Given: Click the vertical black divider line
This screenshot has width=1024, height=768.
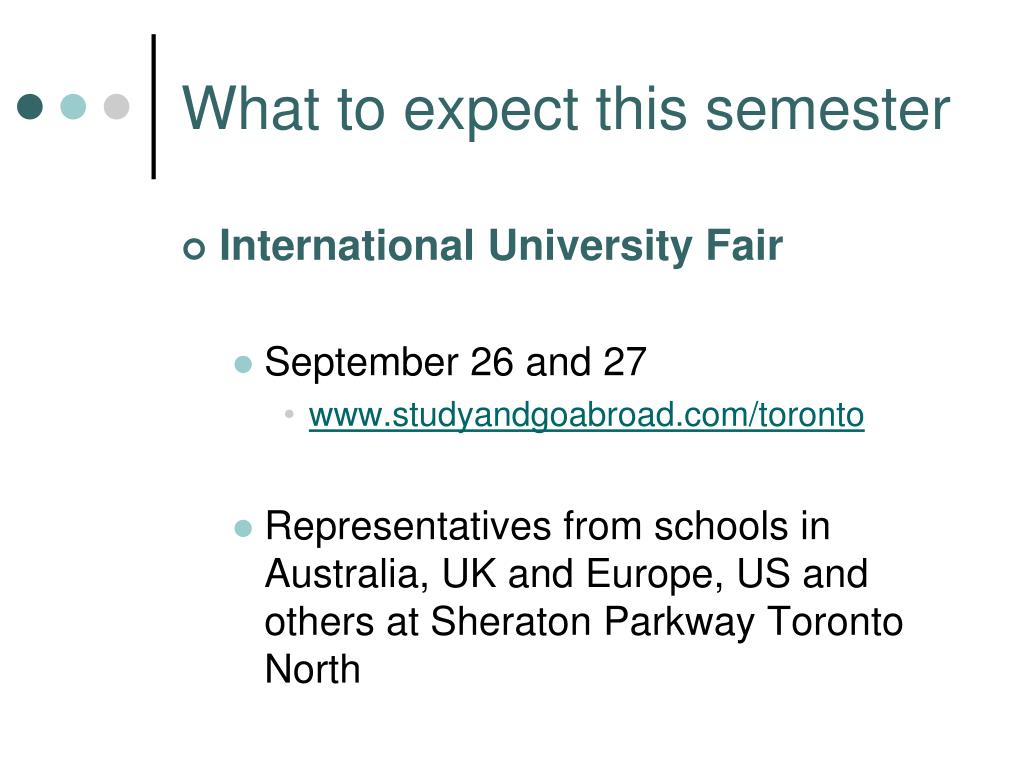Looking at the screenshot, I should click(x=153, y=106).
